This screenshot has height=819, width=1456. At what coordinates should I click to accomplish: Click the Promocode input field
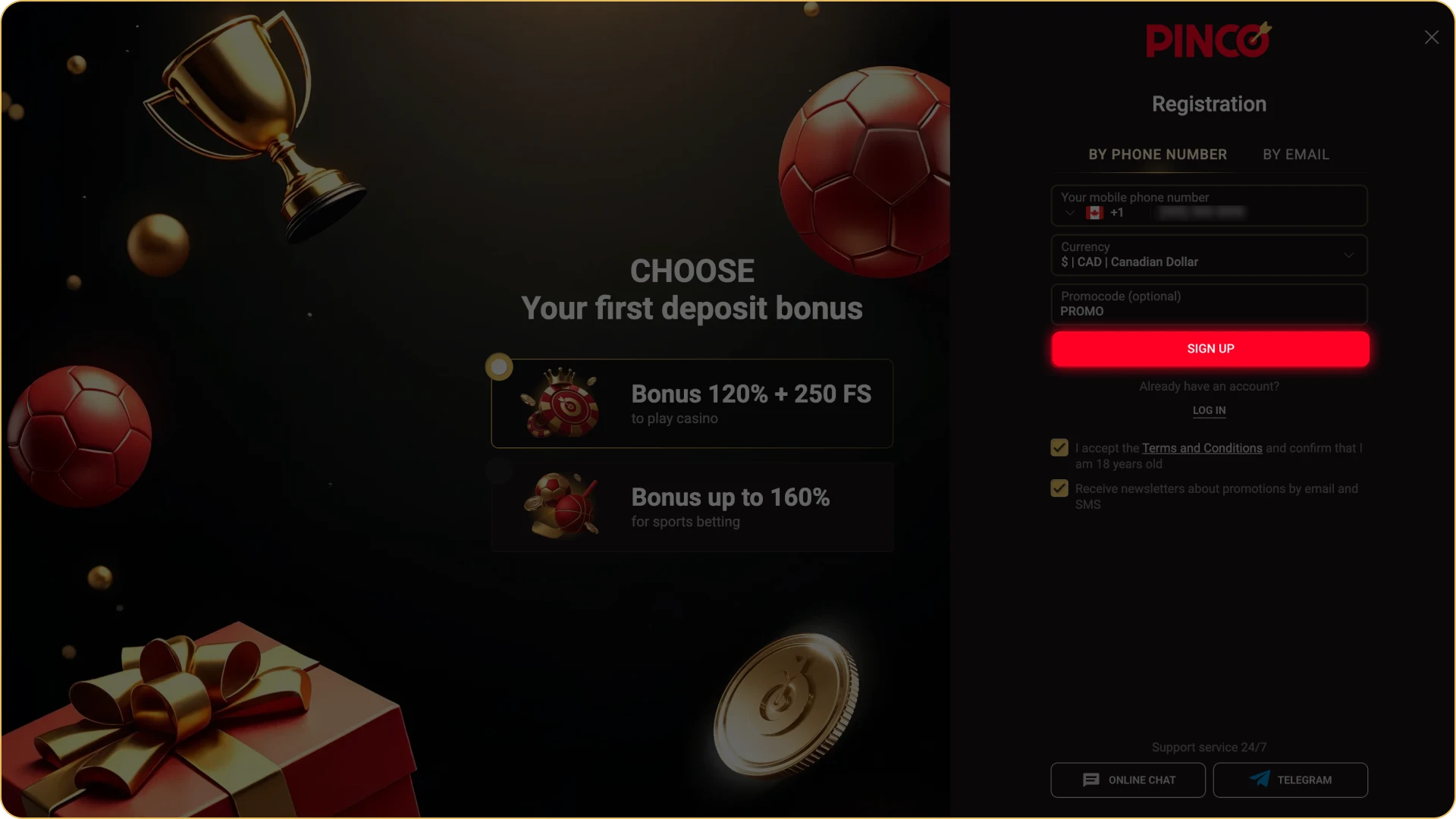coord(1210,304)
